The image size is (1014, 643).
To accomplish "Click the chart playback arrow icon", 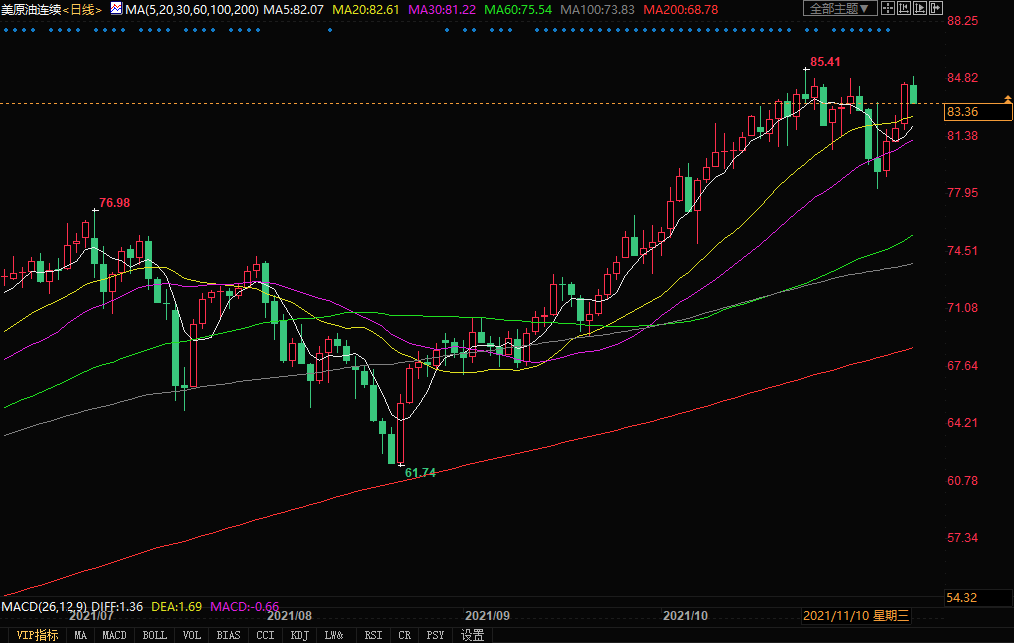I will pyautogui.click(x=920, y=8).
